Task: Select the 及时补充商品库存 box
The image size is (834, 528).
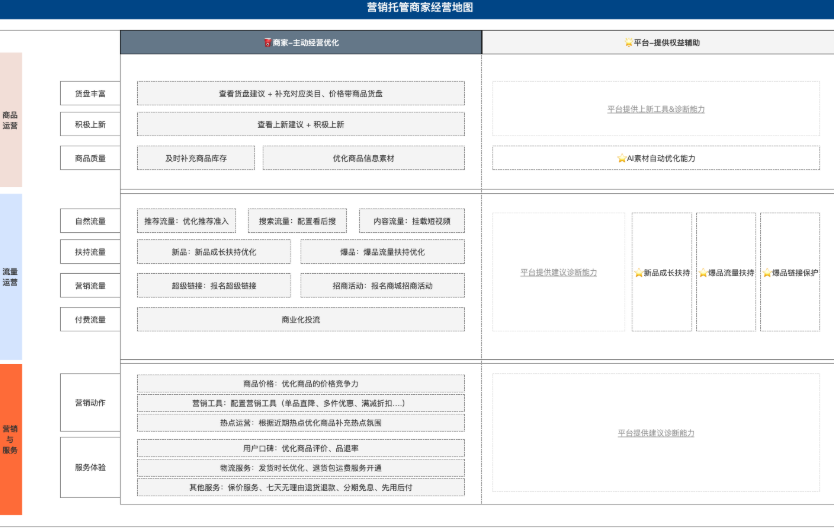Action: pos(196,158)
